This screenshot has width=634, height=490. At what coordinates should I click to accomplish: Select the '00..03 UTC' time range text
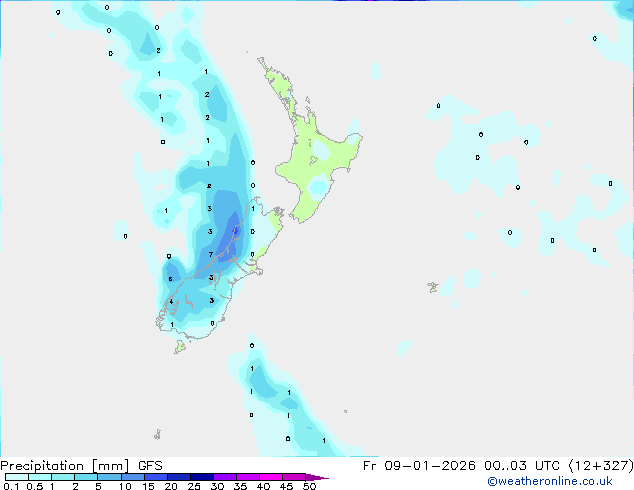pos(522,466)
